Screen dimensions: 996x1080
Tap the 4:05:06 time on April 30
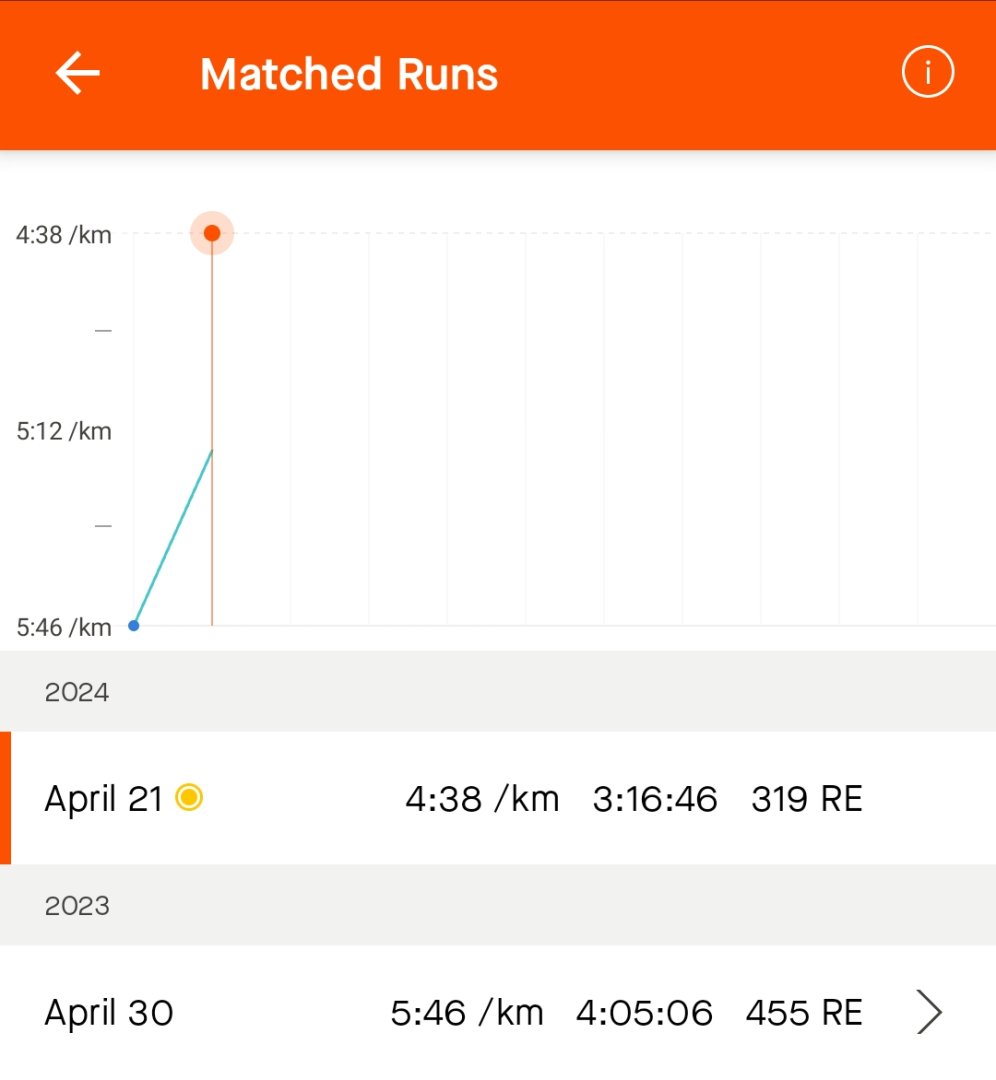(644, 1013)
